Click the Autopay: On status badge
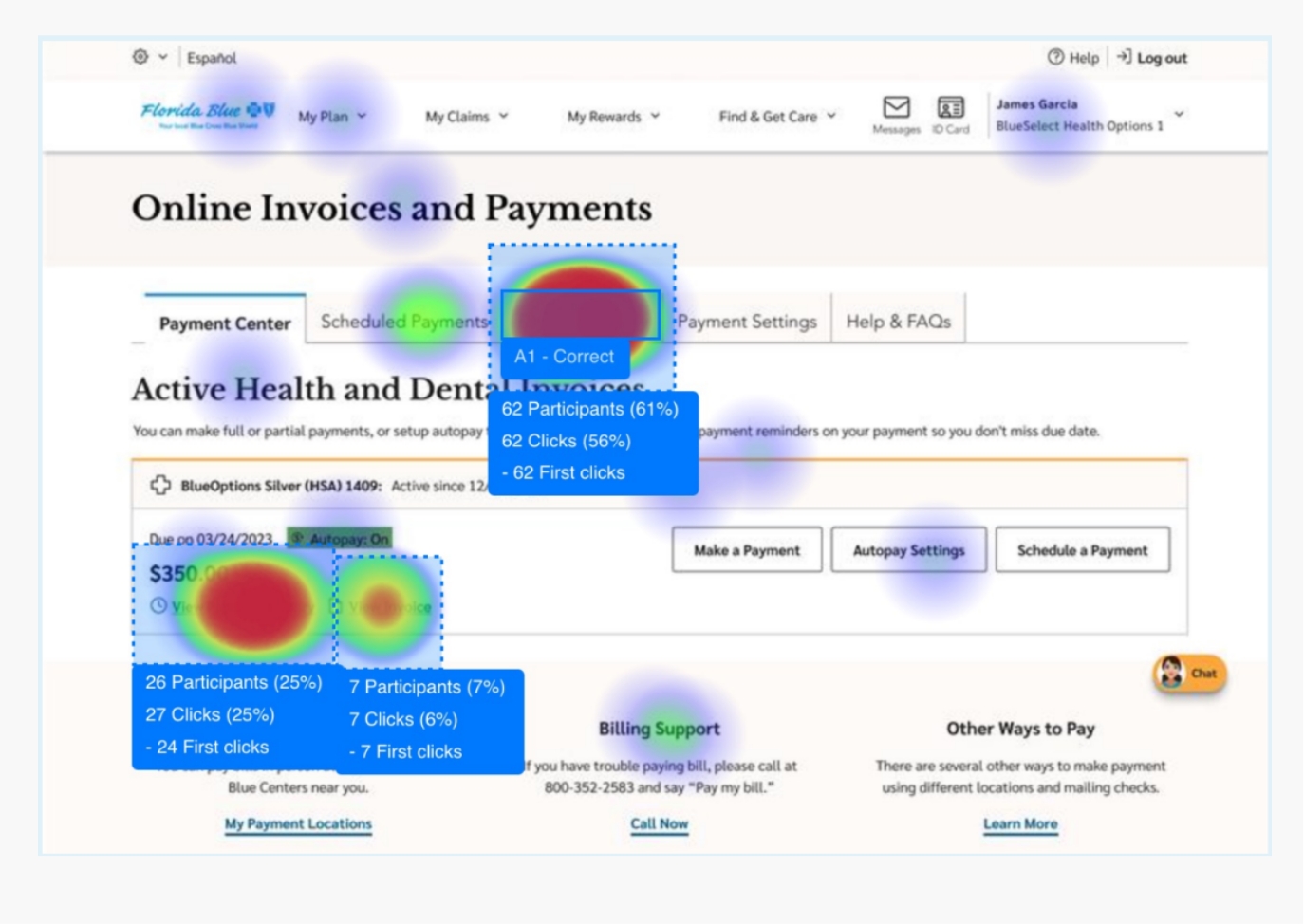This screenshot has height=924, width=1304. [340, 539]
